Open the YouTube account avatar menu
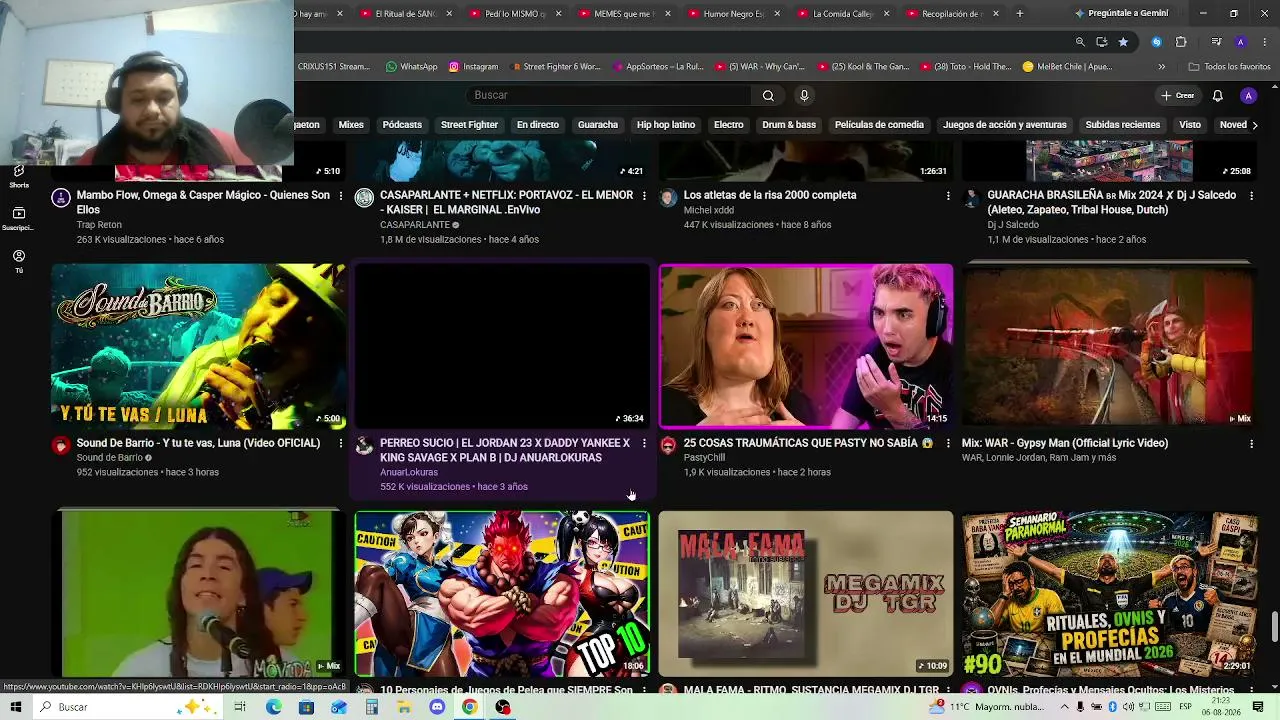Image resolution: width=1280 pixels, height=720 pixels. (x=1248, y=95)
